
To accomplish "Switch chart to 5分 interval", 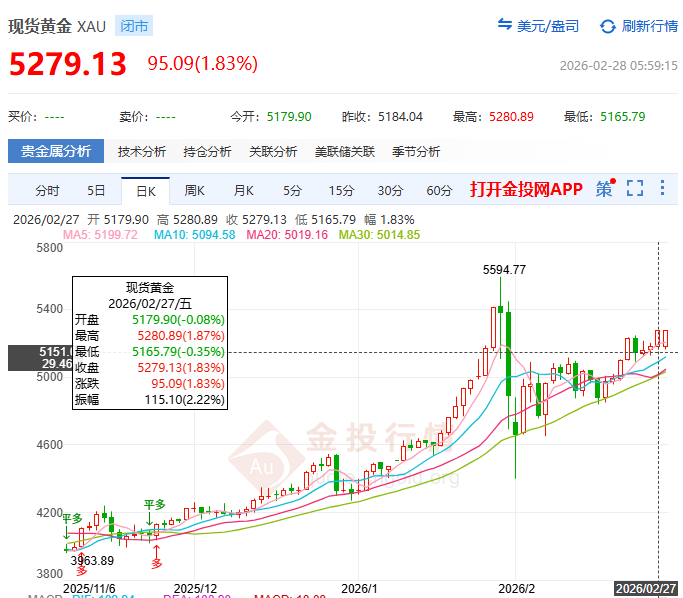I will coord(292,191).
